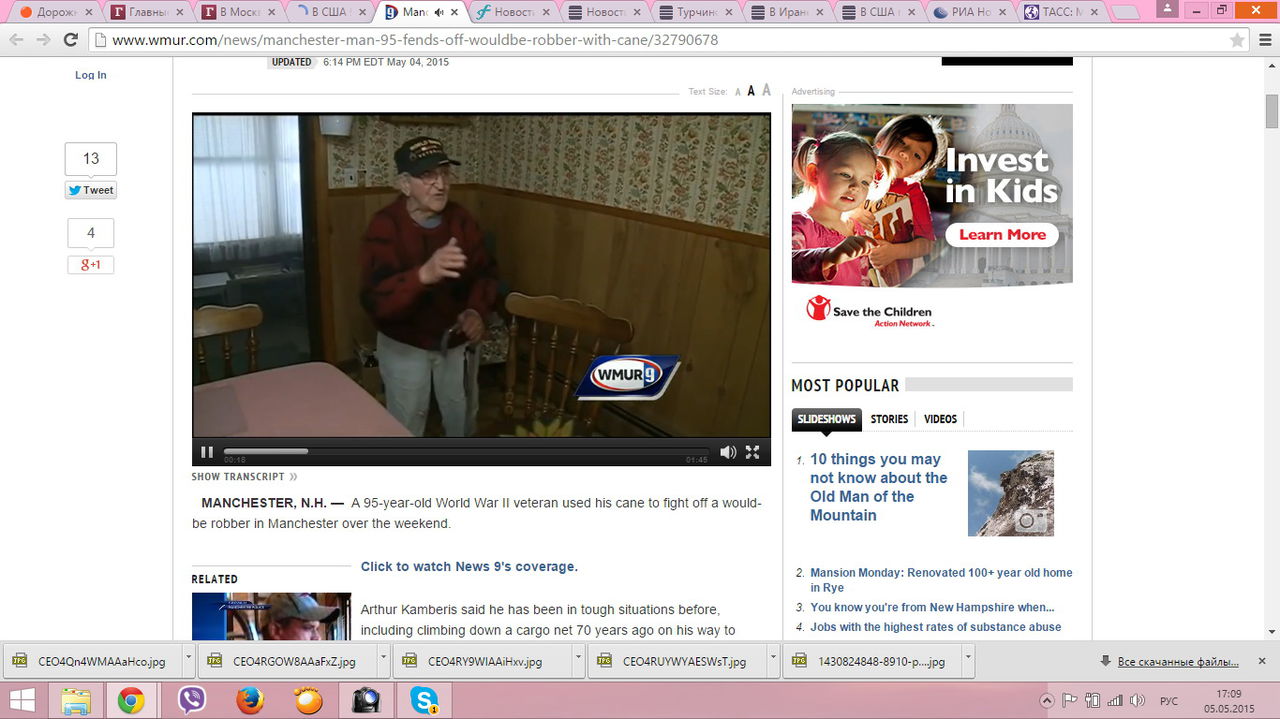
Task: Select the medium text size A
Action: (752, 91)
